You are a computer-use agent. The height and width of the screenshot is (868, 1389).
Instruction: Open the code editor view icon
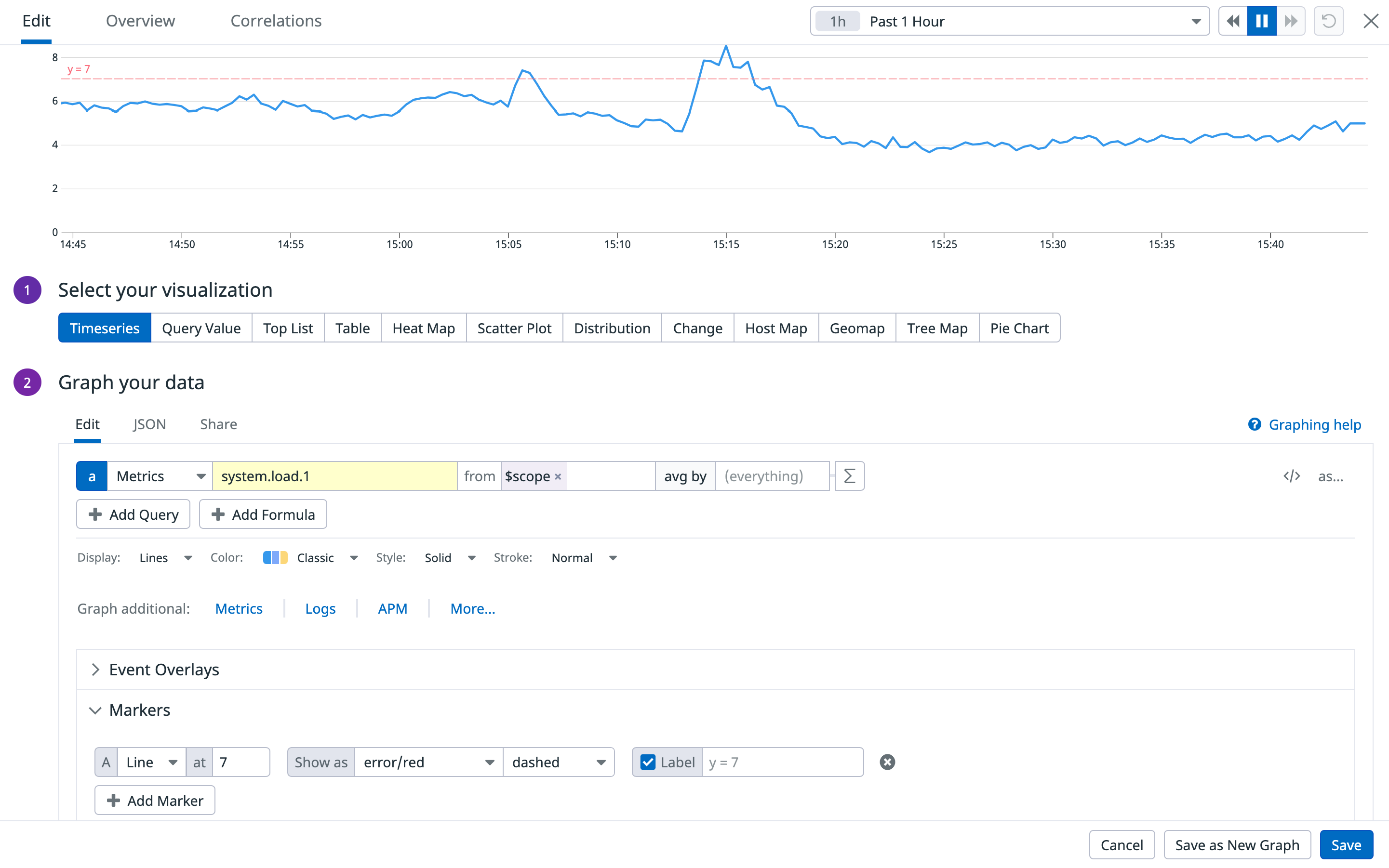1291,476
